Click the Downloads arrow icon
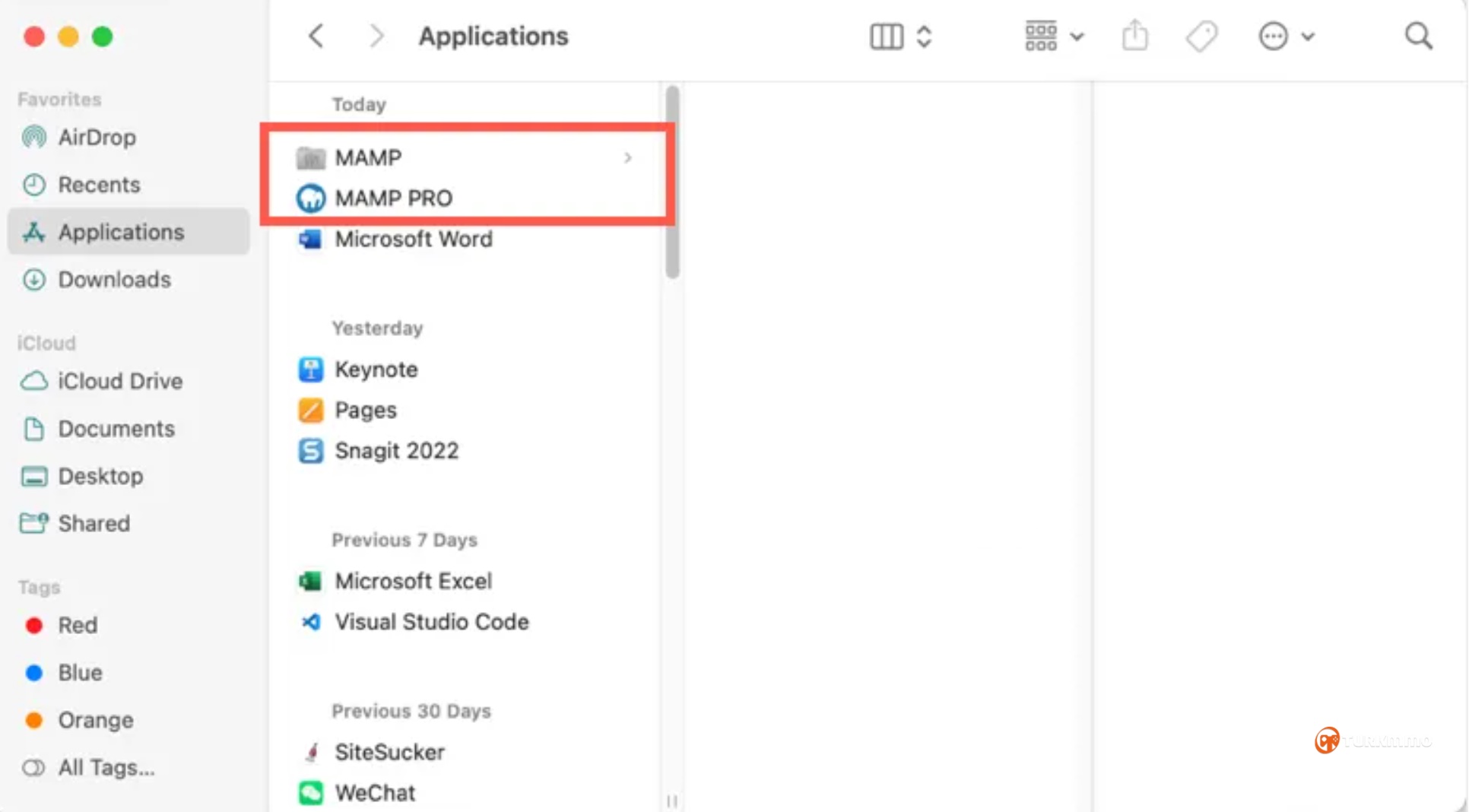This screenshot has height=812, width=1469. (x=34, y=280)
